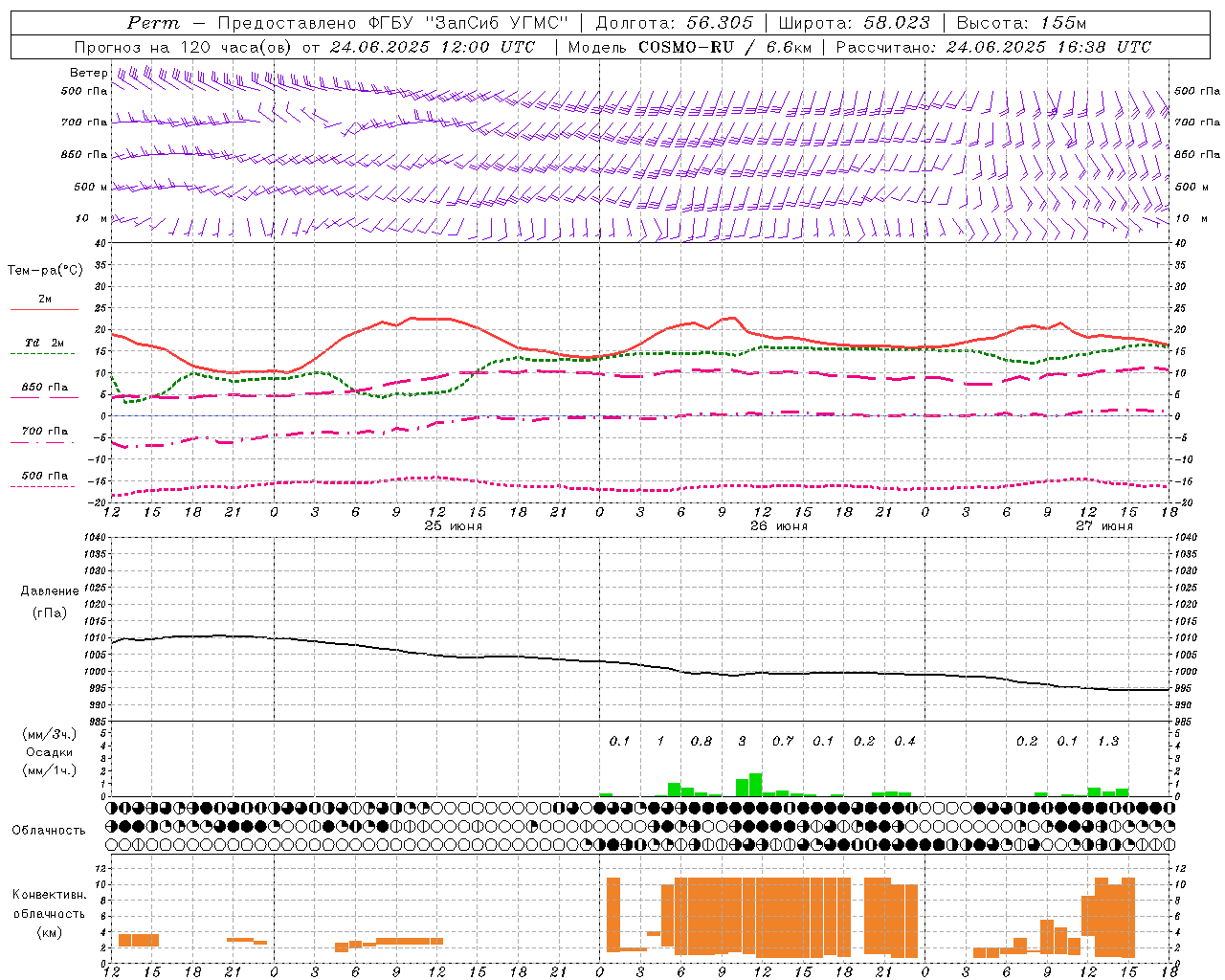Click the temperature legend's "850 гПа" label

click(44, 388)
